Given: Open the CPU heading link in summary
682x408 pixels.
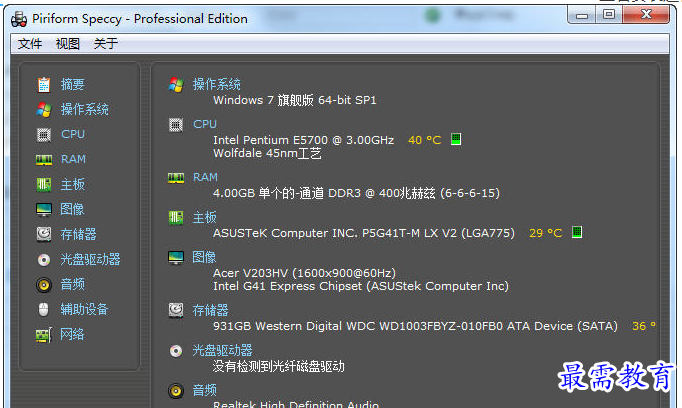Looking at the screenshot, I should point(205,124).
